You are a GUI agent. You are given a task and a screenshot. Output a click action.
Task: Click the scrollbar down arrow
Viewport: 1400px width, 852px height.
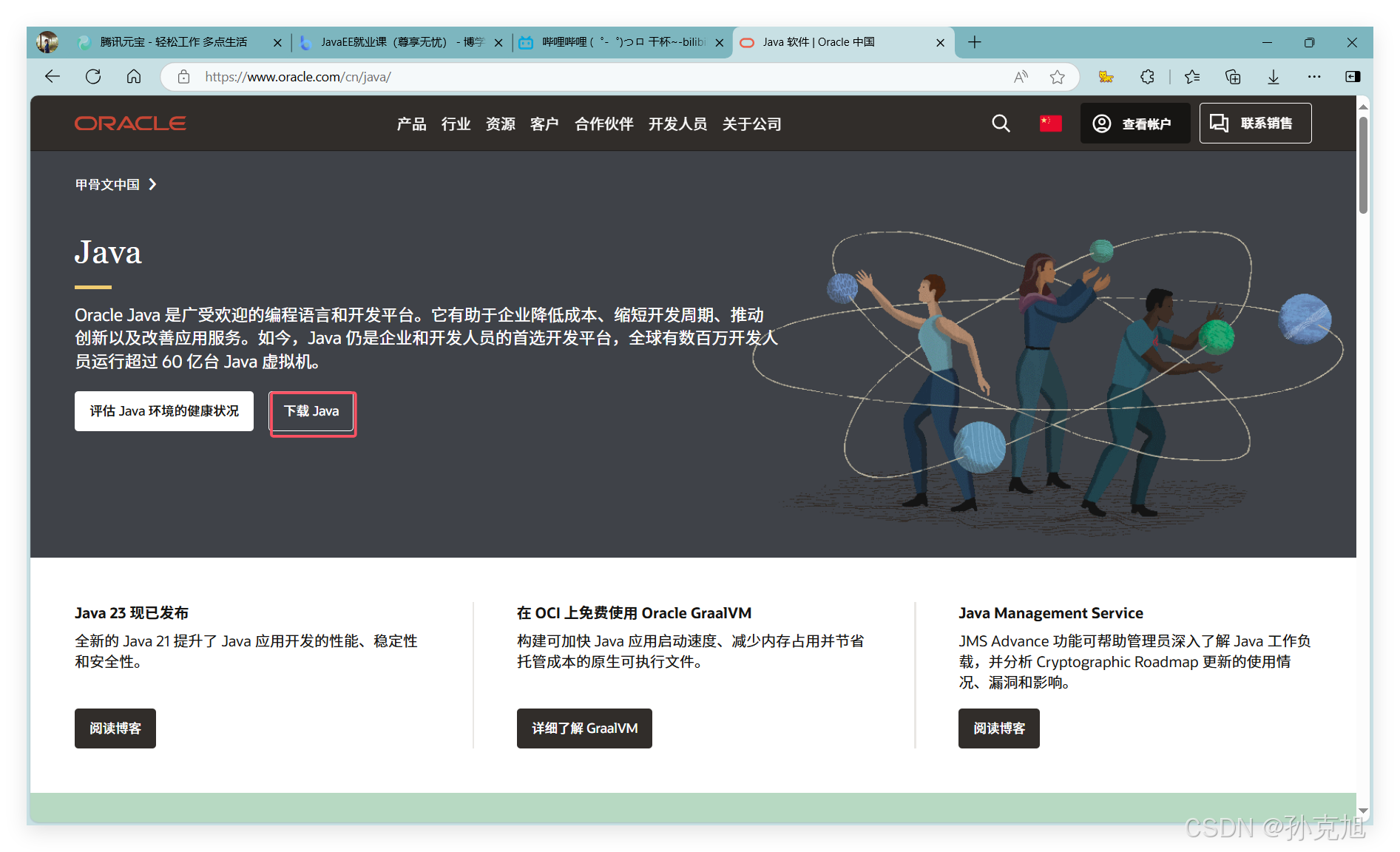click(x=1363, y=811)
